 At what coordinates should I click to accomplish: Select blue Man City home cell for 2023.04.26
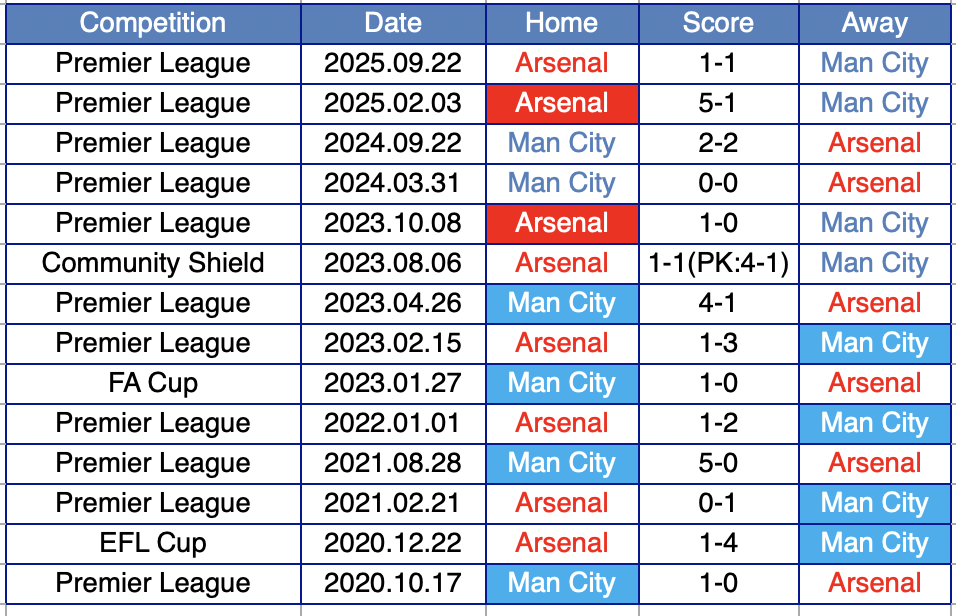tap(561, 303)
